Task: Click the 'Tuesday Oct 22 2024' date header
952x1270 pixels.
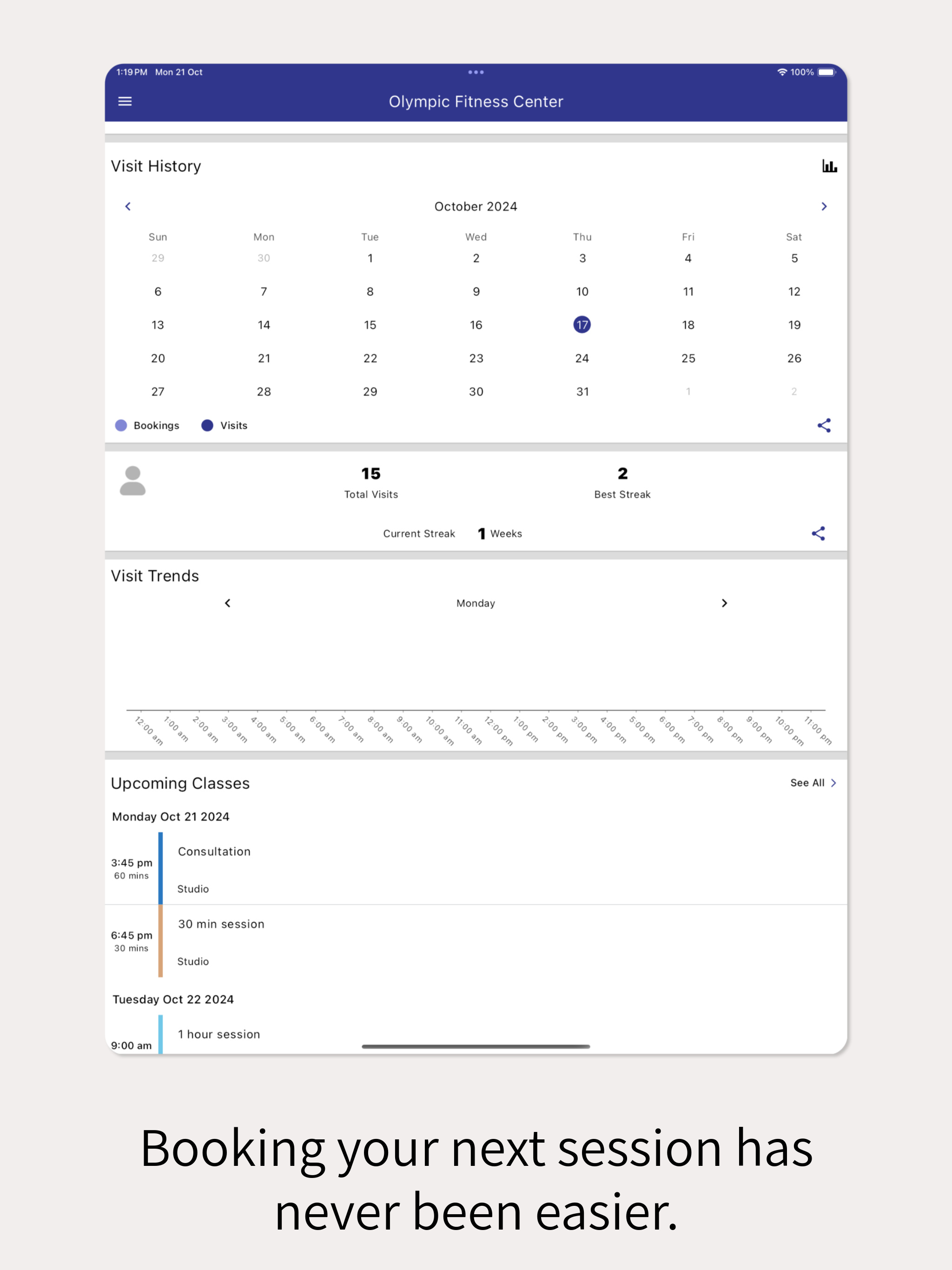Action: pos(173,999)
